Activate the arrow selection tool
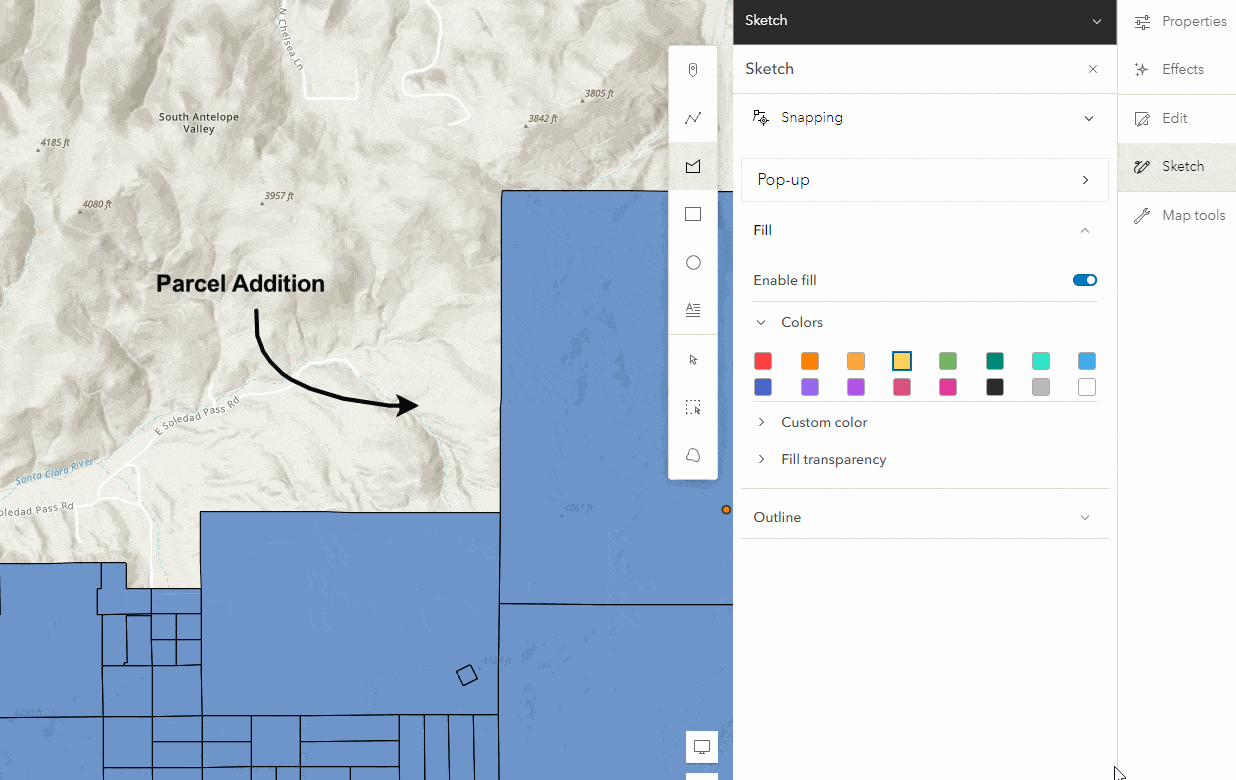 [692, 358]
